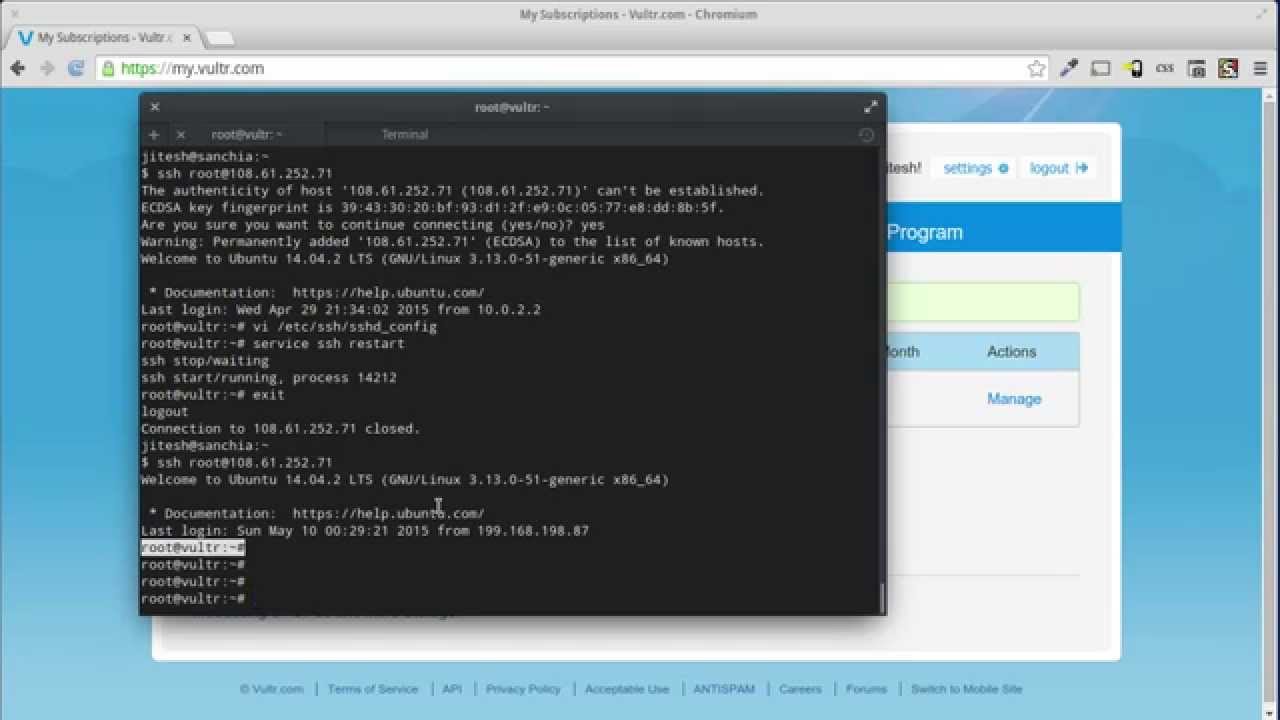Click the highlighted root@vultr:~# prompt line
The height and width of the screenshot is (720, 1280).
[x=193, y=548]
